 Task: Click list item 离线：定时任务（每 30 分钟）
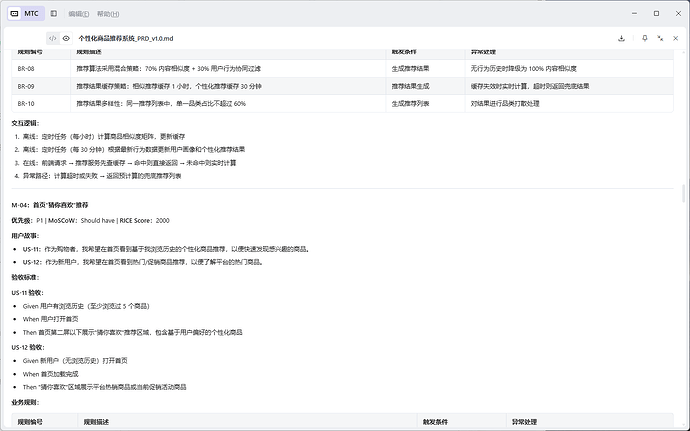(x=134, y=150)
